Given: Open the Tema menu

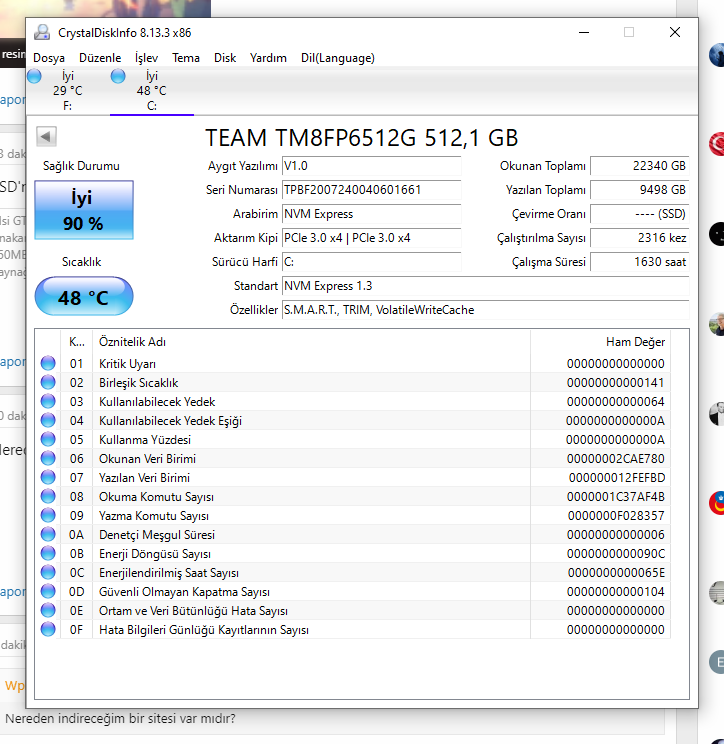Looking at the screenshot, I should 186,58.
